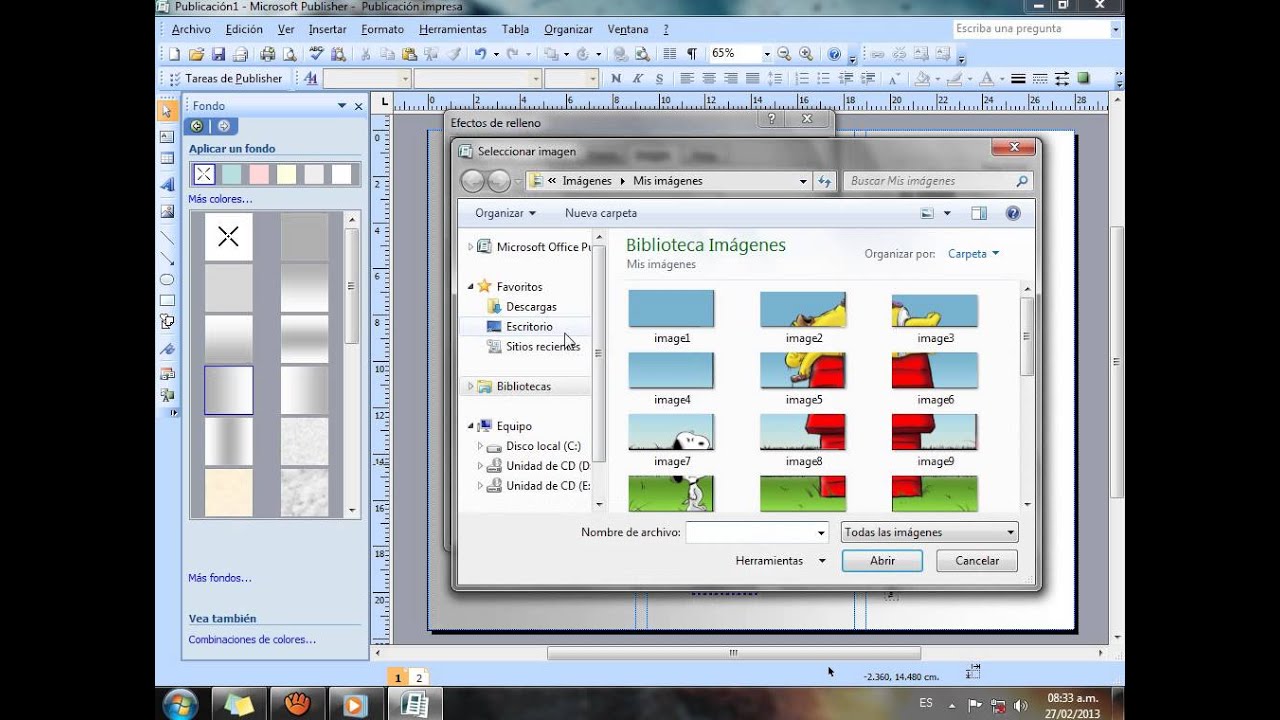Click the Más colores... link

pos(220,199)
